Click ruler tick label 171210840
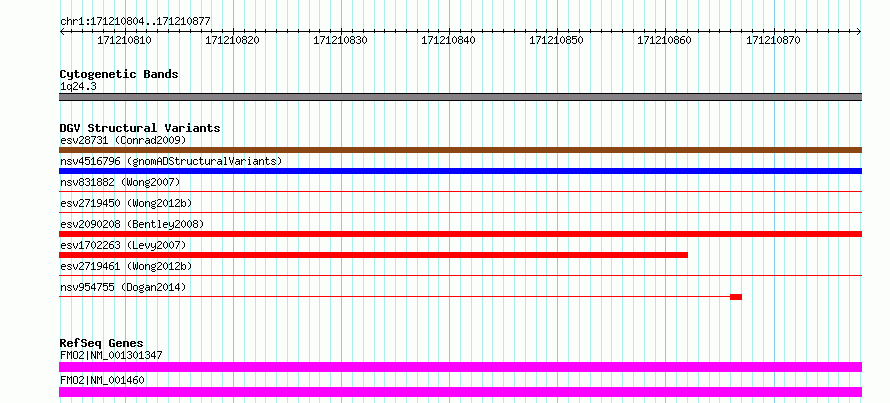 pos(448,40)
